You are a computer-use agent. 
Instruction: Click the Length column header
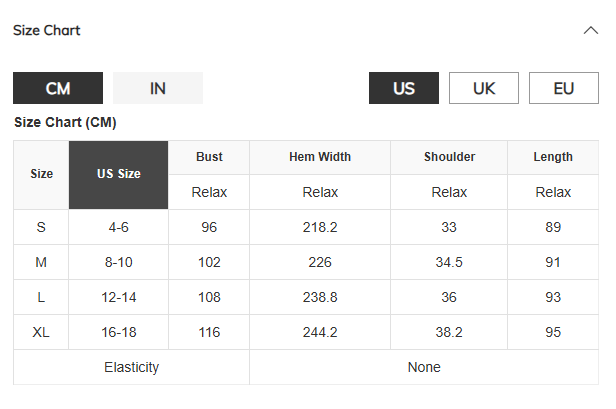(x=553, y=157)
